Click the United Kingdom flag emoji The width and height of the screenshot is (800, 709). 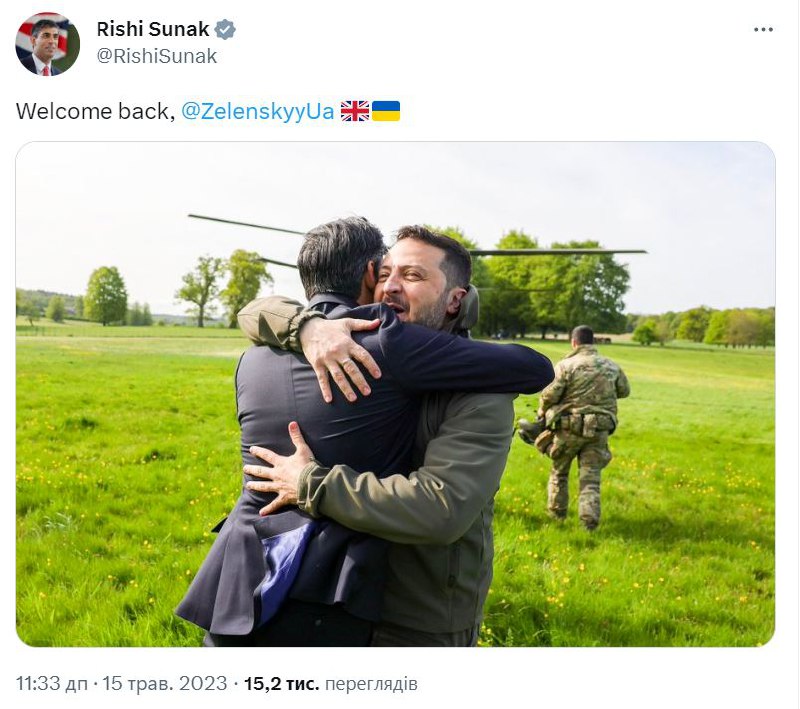click(x=355, y=111)
